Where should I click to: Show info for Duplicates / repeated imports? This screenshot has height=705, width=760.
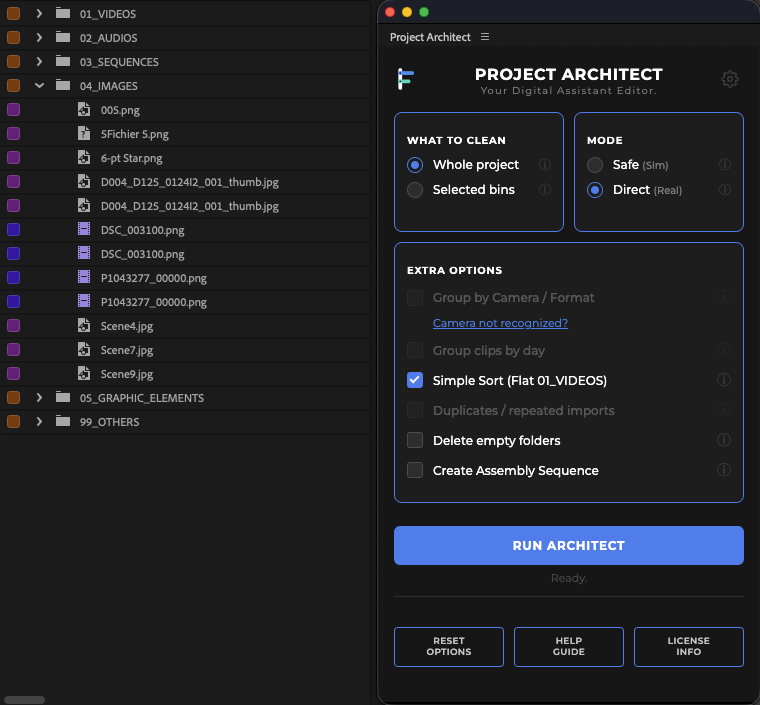724,410
